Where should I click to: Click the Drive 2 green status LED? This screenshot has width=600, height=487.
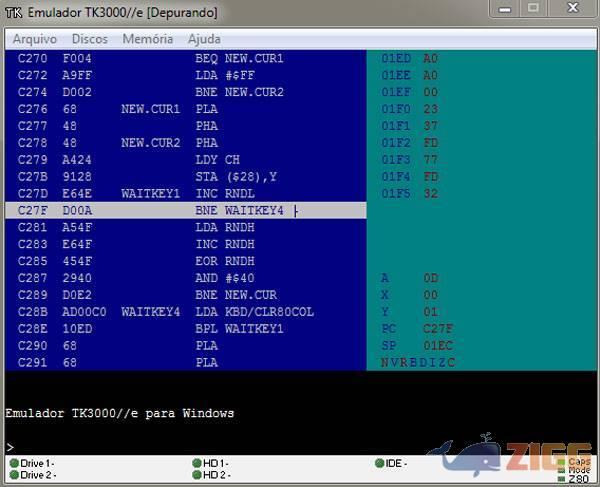[15, 475]
